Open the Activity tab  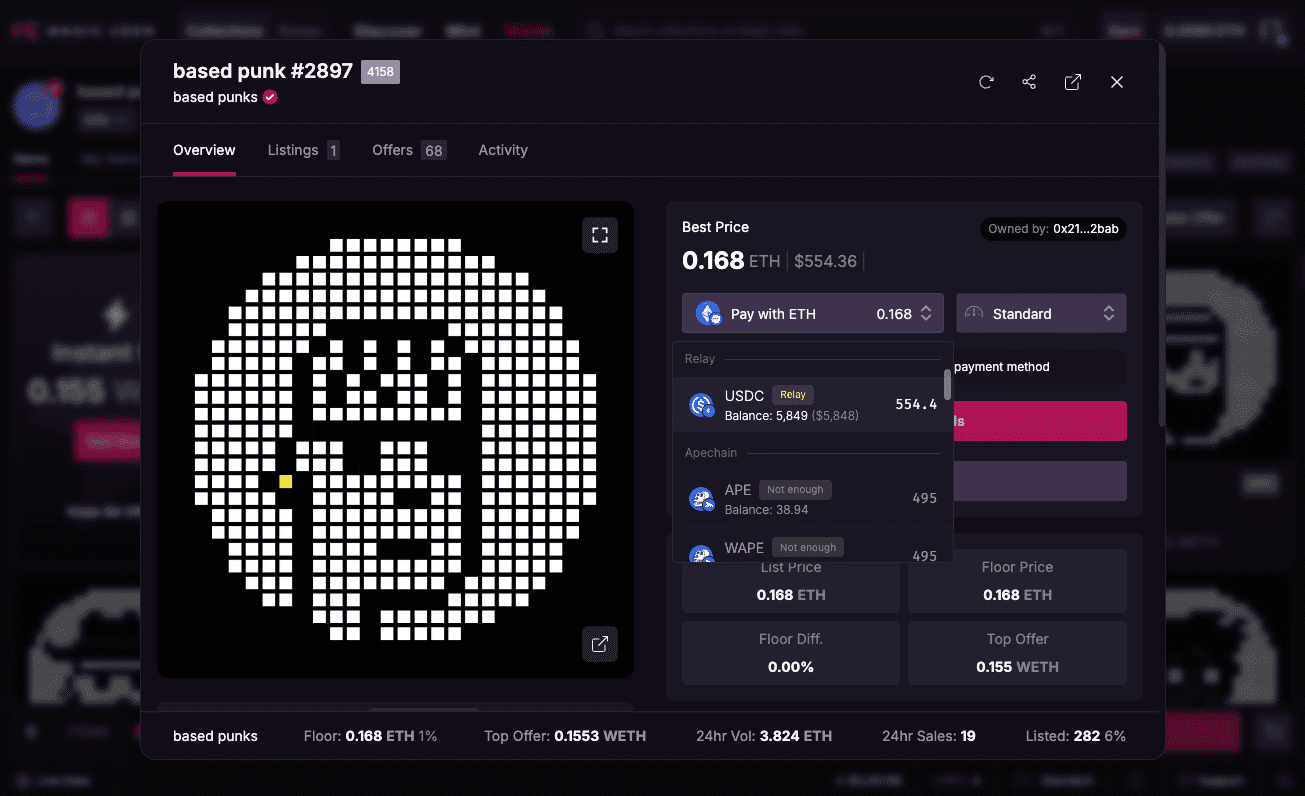[x=503, y=150]
